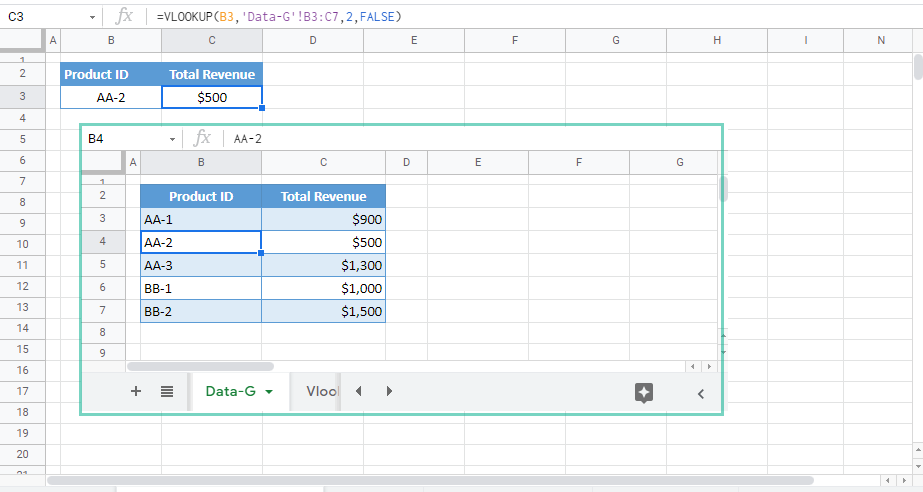Click the fx icon in outer formula bar
923x492 pixels.
(x=124, y=17)
